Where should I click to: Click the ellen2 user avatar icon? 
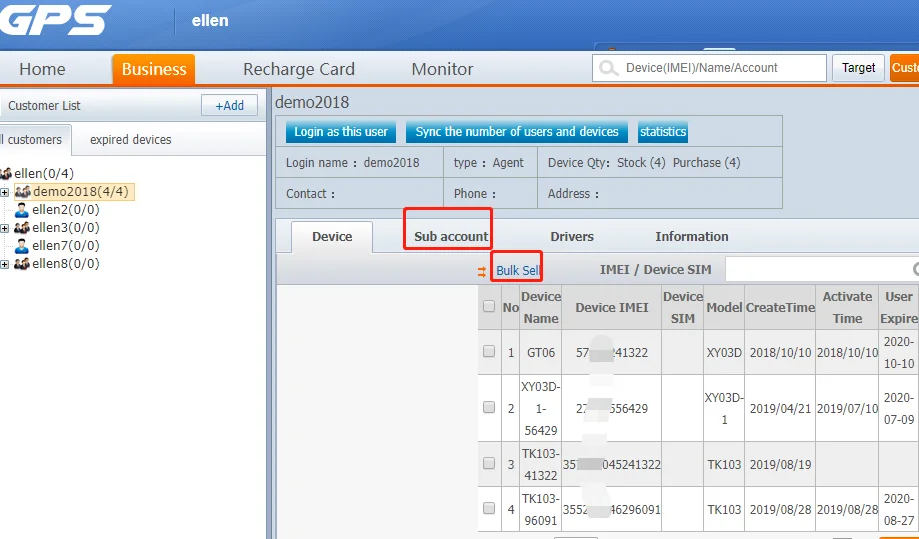coord(22,210)
